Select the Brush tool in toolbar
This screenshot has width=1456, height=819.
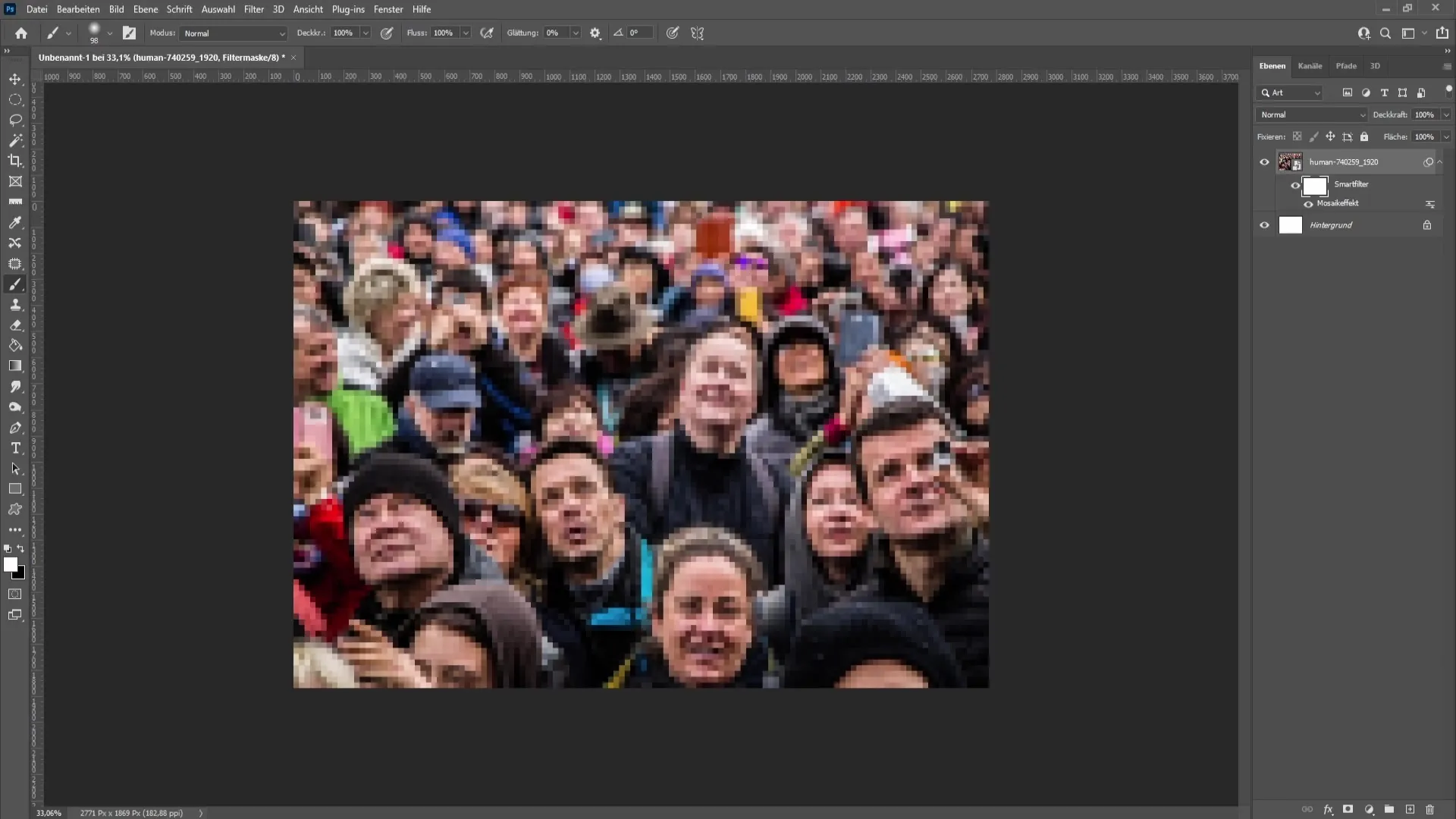[15, 284]
